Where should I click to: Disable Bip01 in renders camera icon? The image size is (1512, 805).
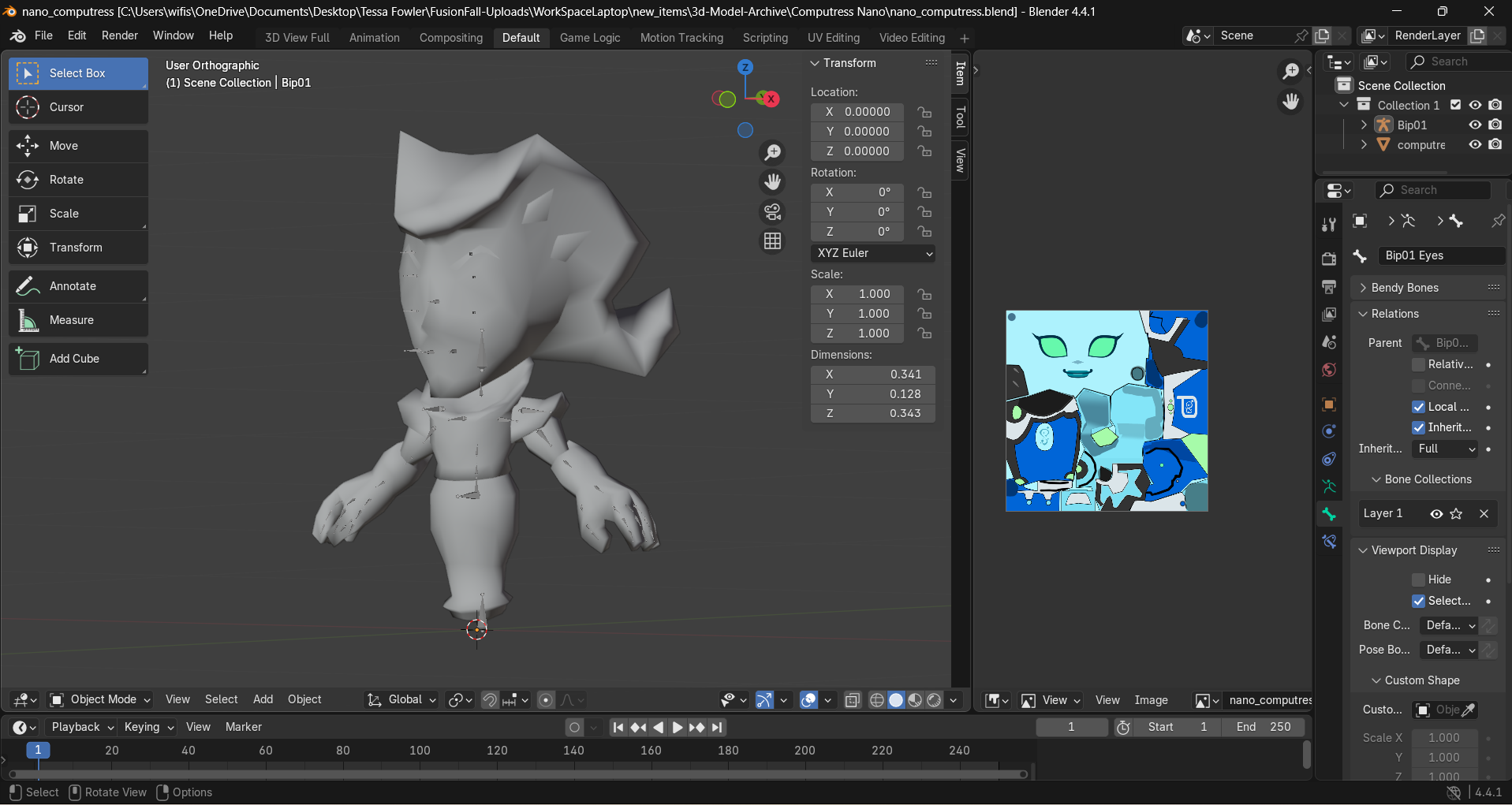pyautogui.click(x=1495, y=125)
